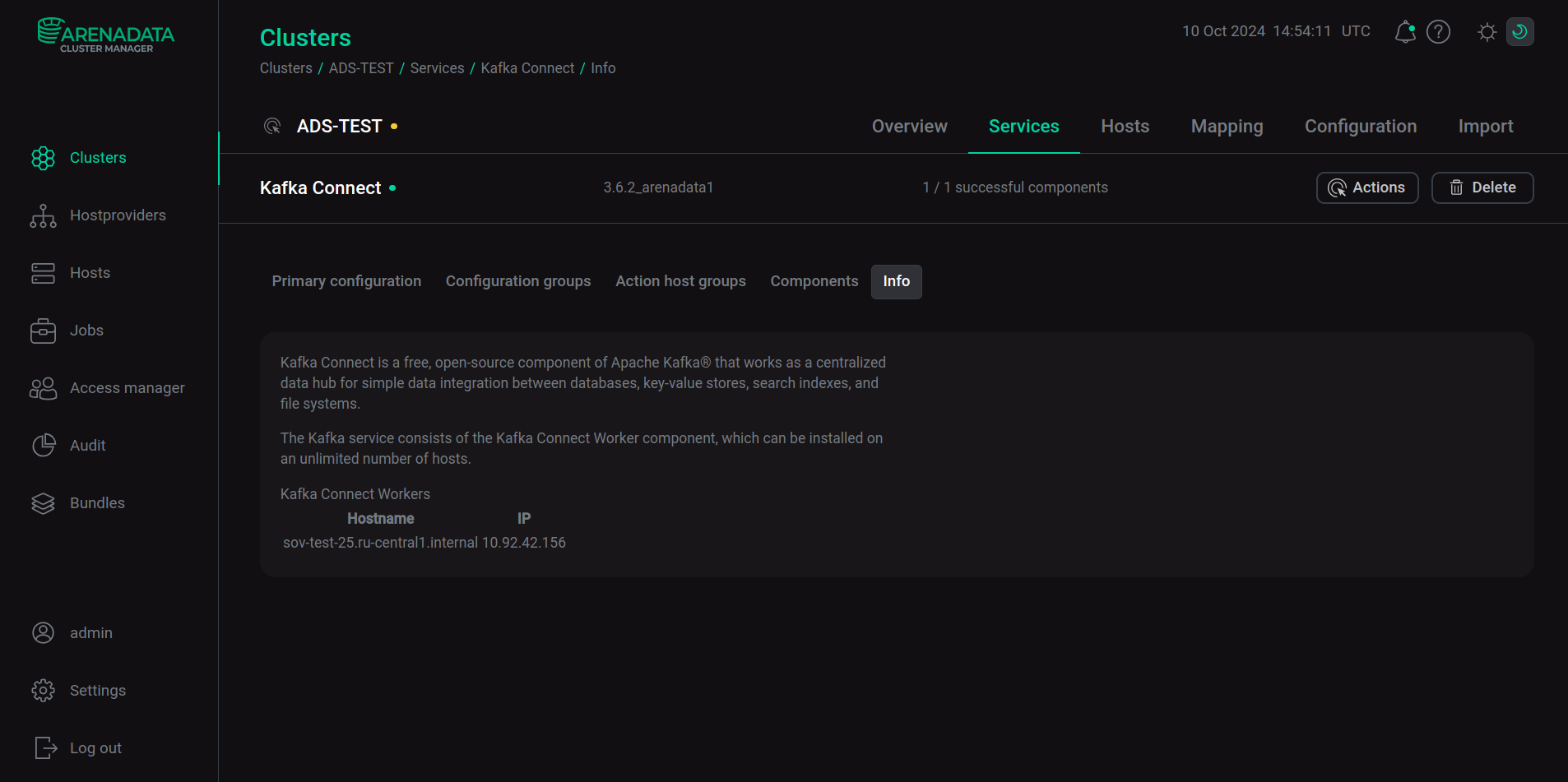Click the Services breadcrumb link

[x=437, y=68]
